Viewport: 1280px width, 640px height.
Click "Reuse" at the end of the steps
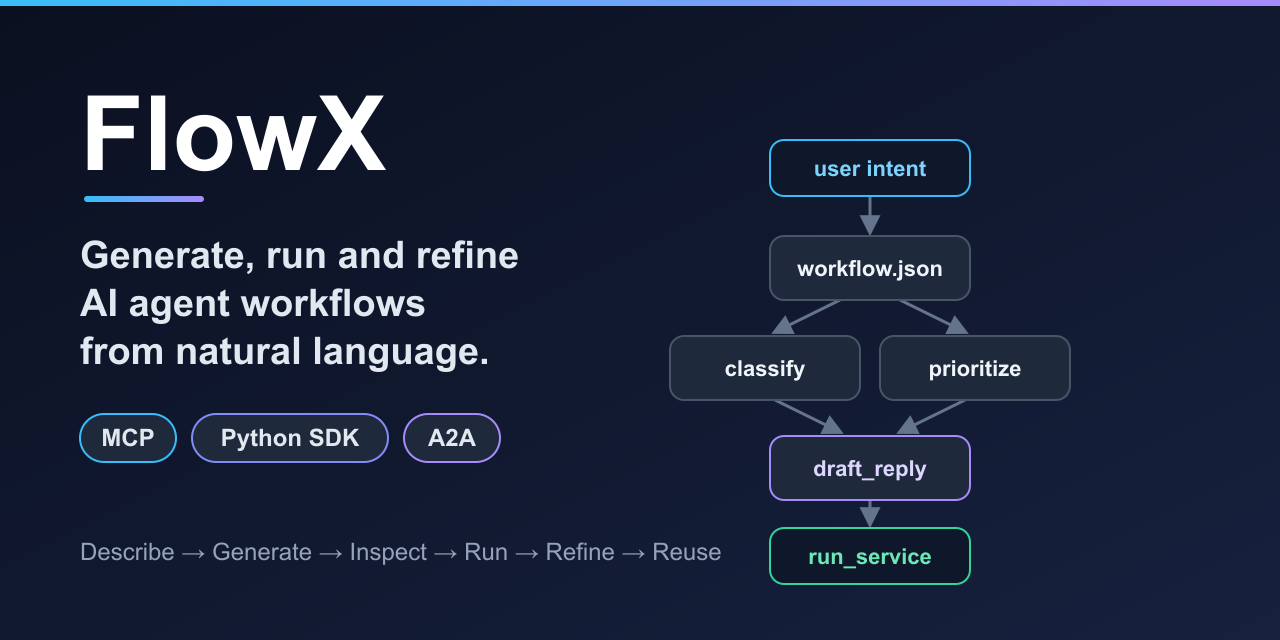click(x=687, y=552)
